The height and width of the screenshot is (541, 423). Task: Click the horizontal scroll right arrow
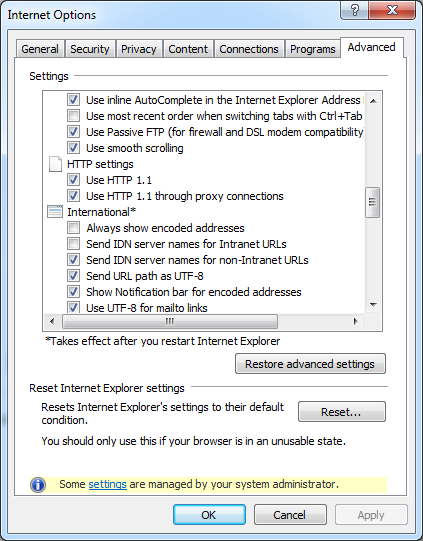click(x=355, y=322)
